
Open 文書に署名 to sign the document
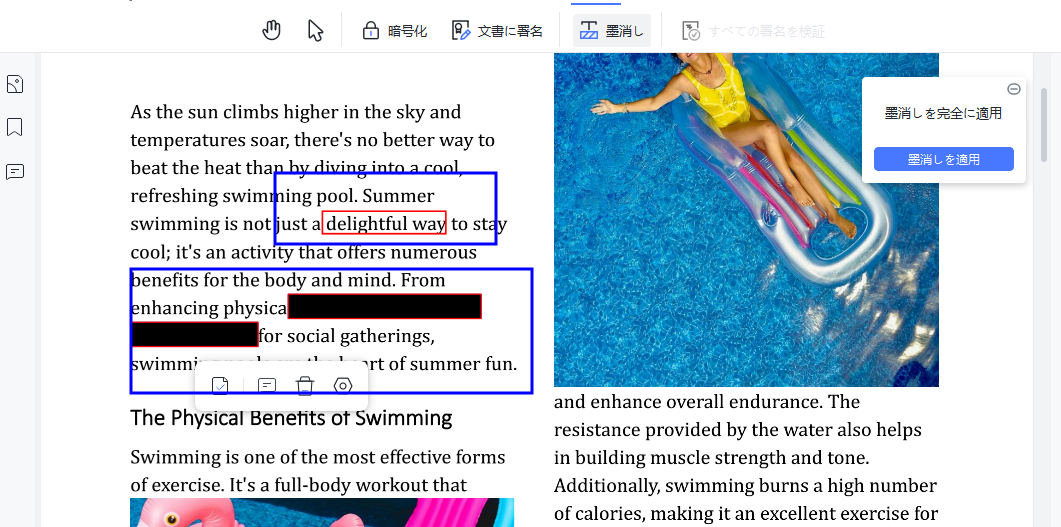click(x=497, y=30)
